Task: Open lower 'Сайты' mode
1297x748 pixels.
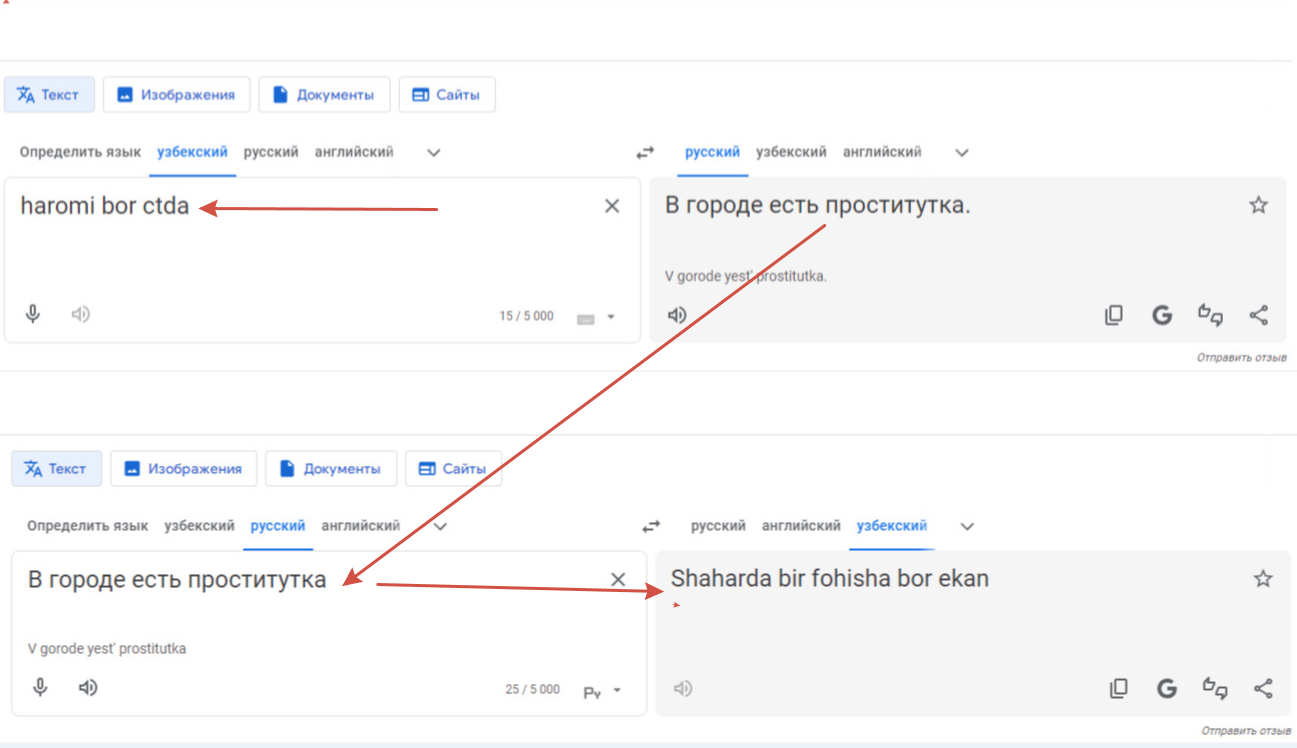Action: [454, 468]
